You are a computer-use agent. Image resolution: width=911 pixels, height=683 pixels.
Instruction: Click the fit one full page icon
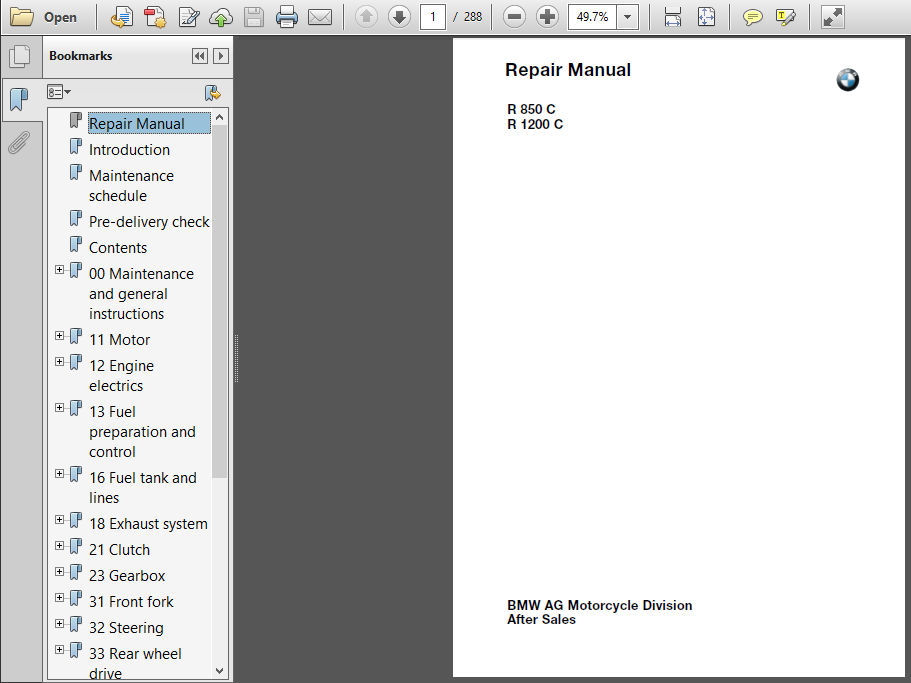(x=706, y=17)
